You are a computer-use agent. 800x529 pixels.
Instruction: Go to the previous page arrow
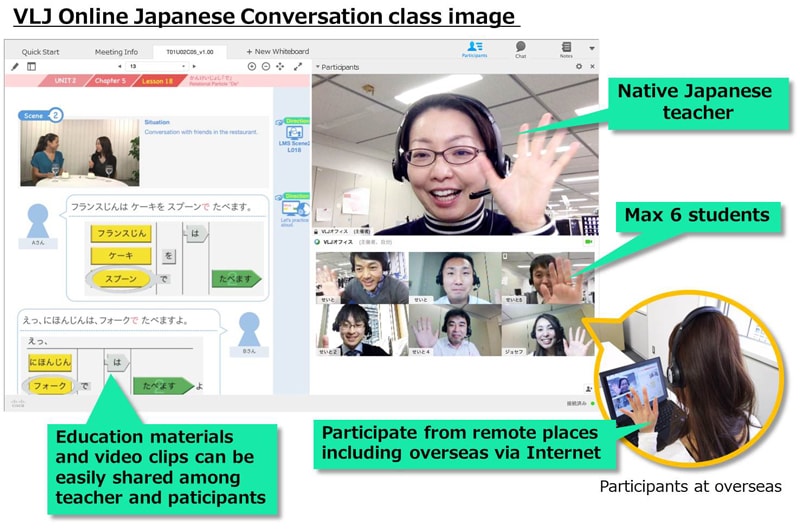tap(119, 66)
